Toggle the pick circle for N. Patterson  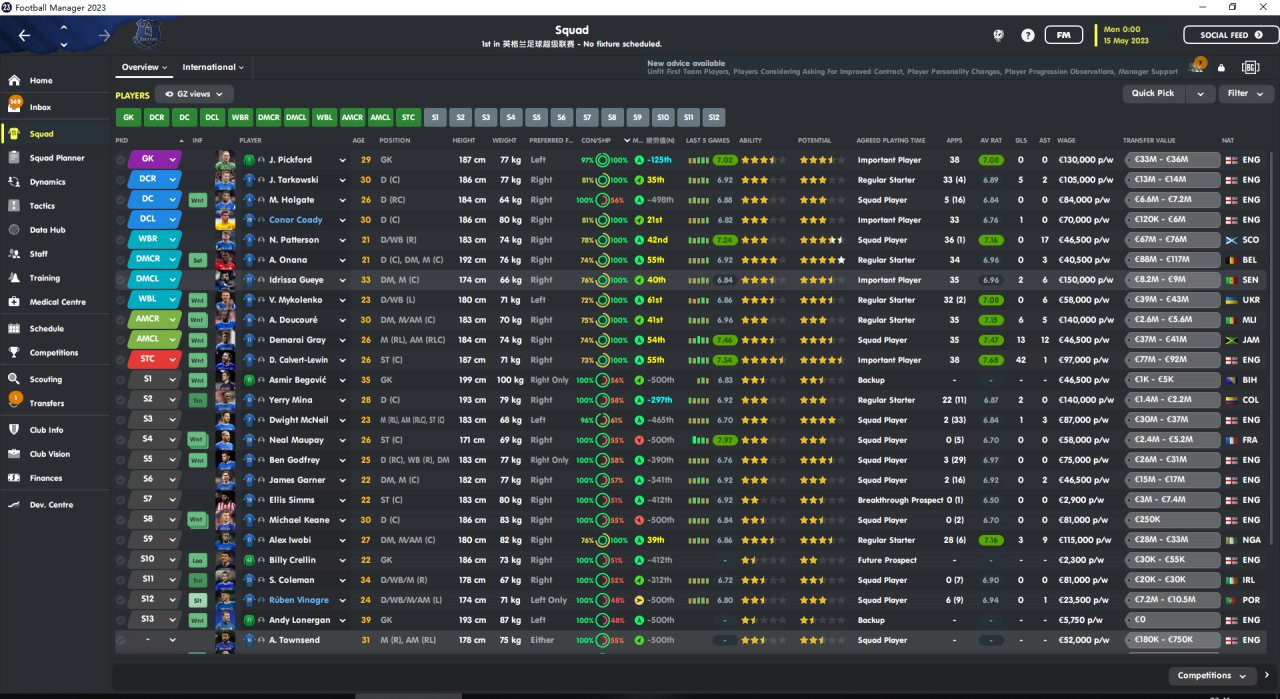121,240
